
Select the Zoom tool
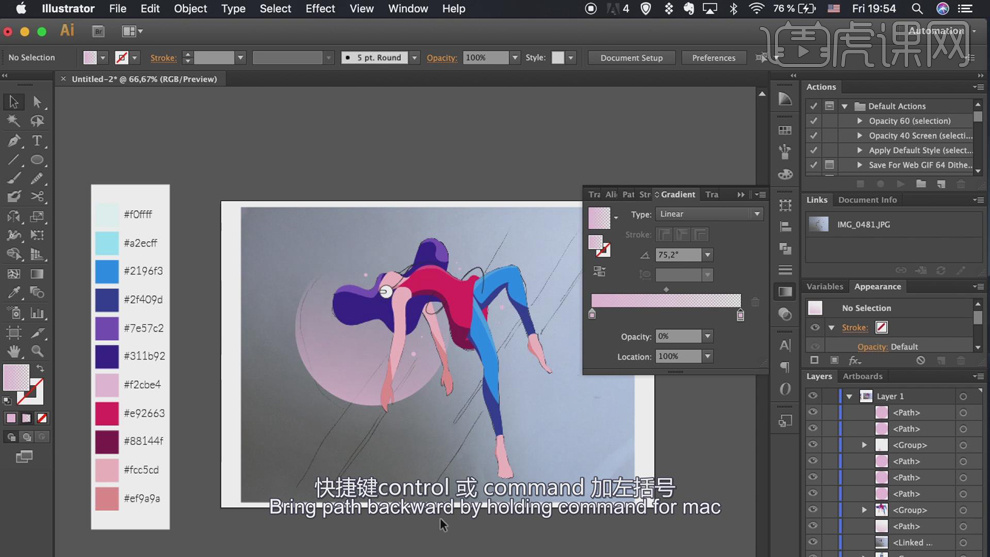tap(37, 351)
